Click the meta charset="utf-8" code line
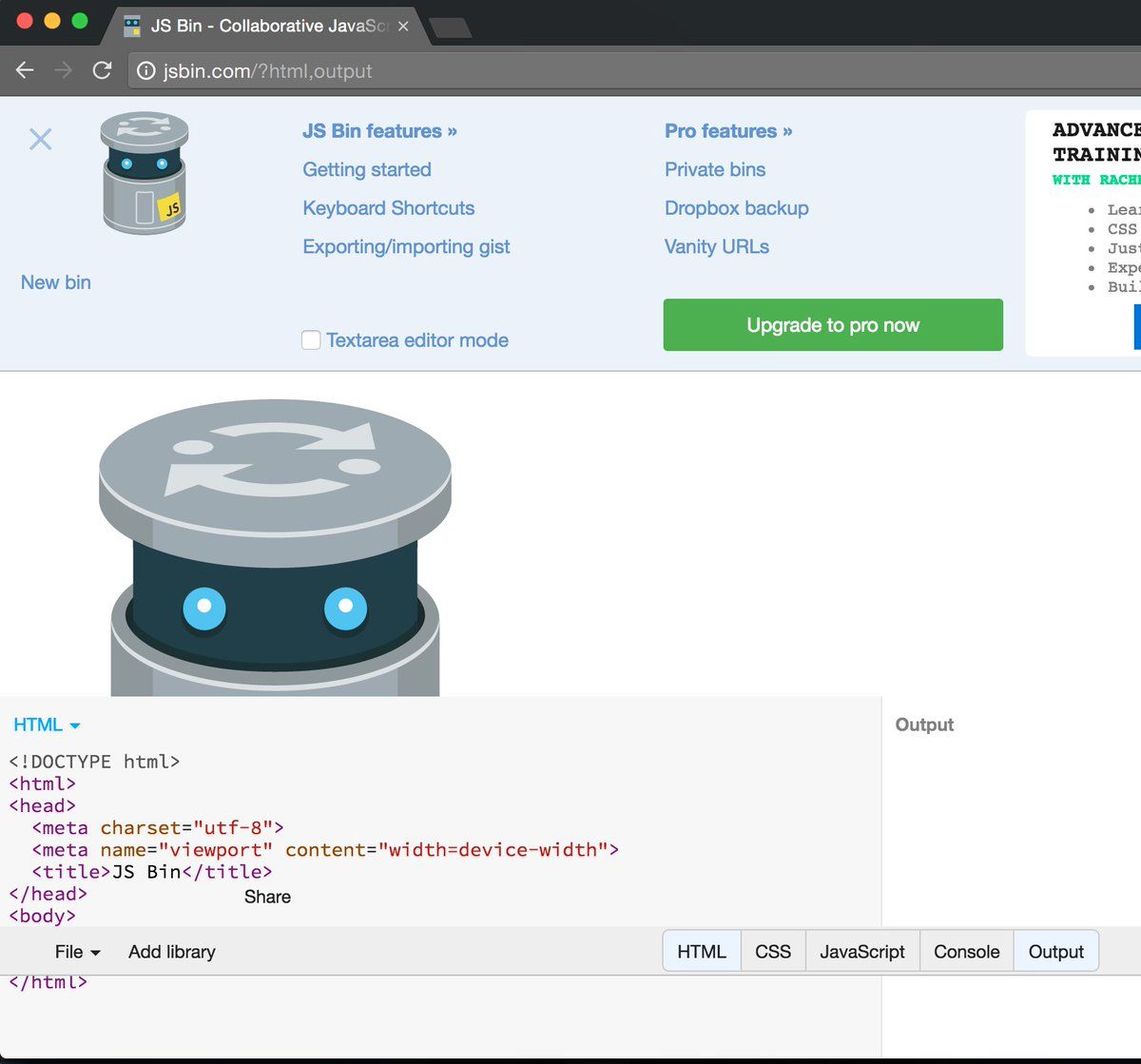This screenshot has height=1064, width=1141. (x=158, y=827)
